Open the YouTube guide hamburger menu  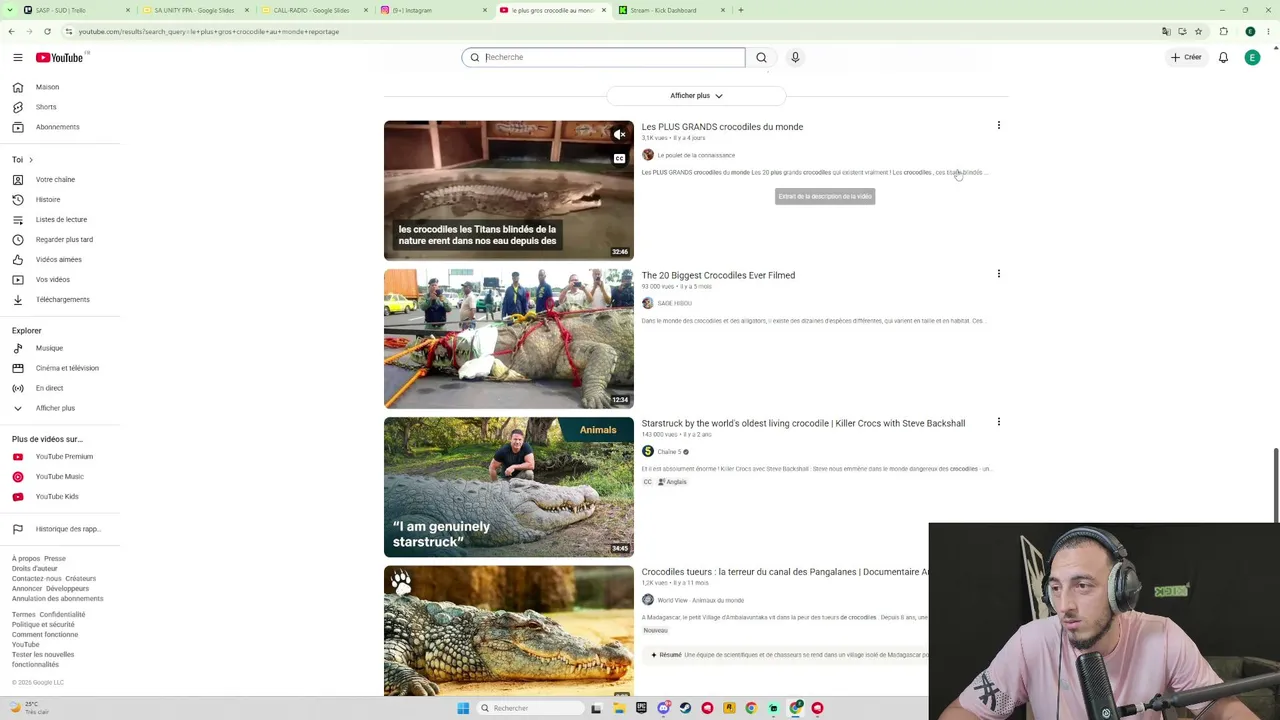[18, 58]
